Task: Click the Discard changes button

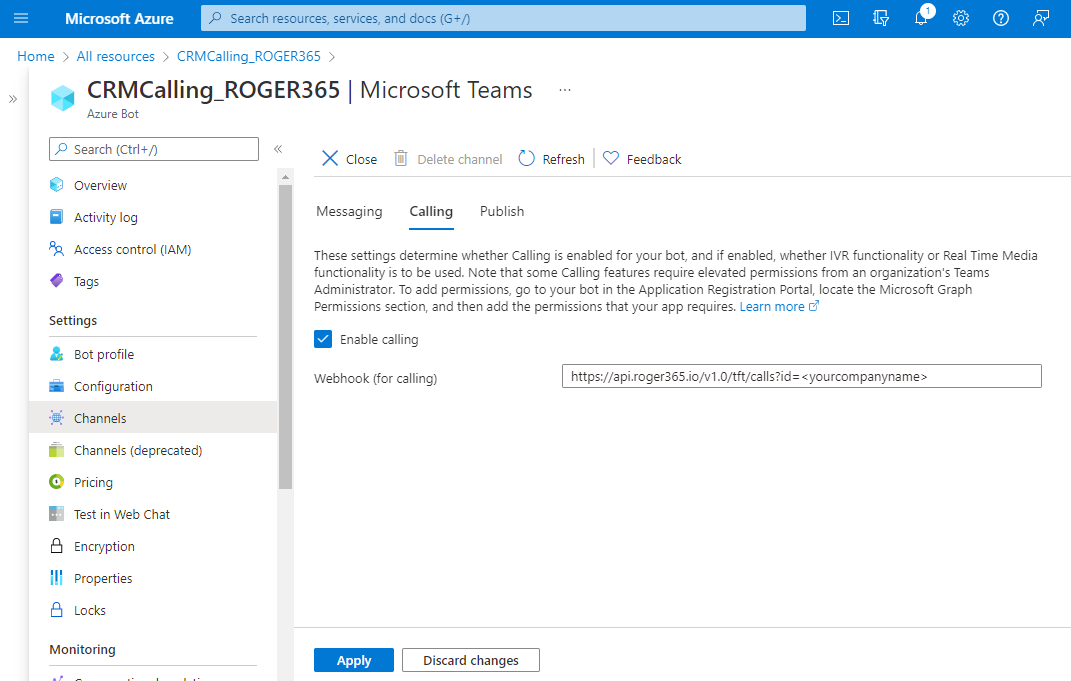Action: click(470, 660)
